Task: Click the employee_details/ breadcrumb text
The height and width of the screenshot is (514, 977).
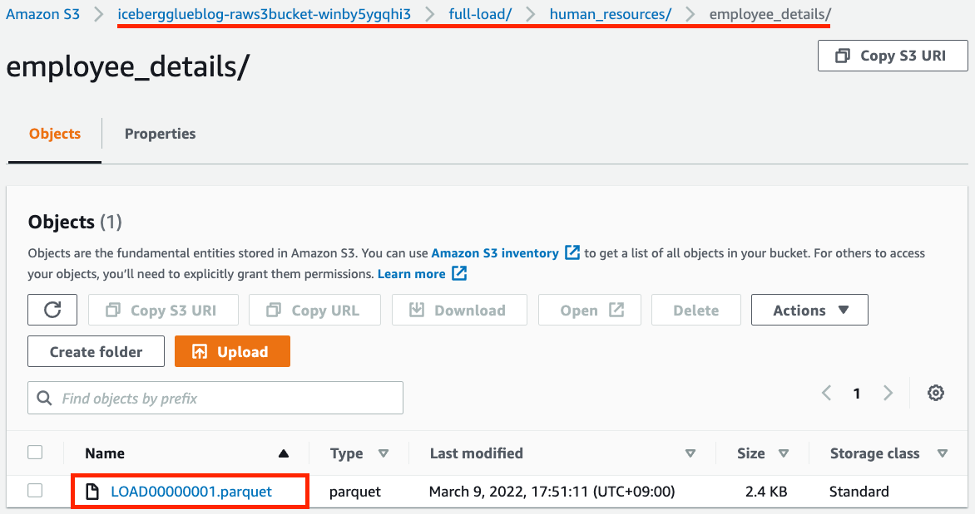Action: pos(770,14)
